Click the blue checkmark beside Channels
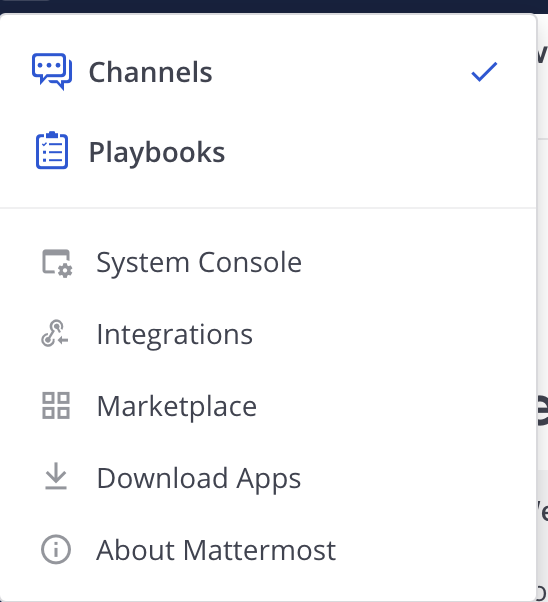The image size is (548, 602). pos(484,72)
